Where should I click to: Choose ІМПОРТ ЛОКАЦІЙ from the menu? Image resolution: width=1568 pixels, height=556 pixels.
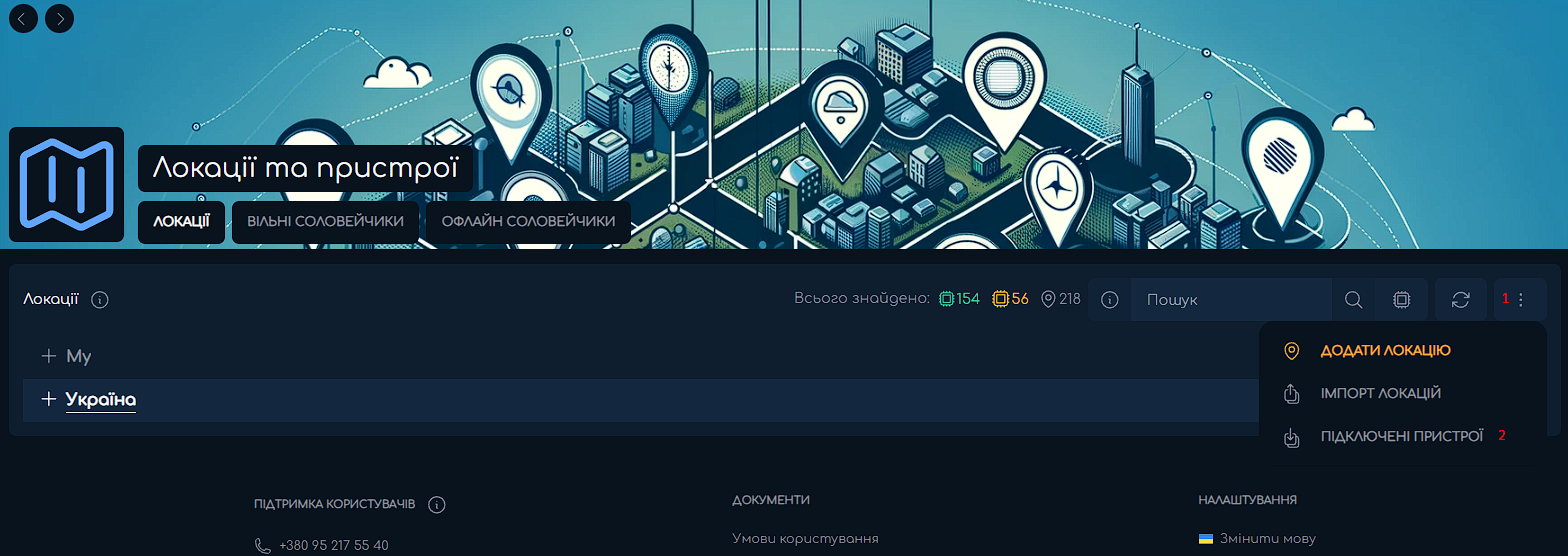1380,393
